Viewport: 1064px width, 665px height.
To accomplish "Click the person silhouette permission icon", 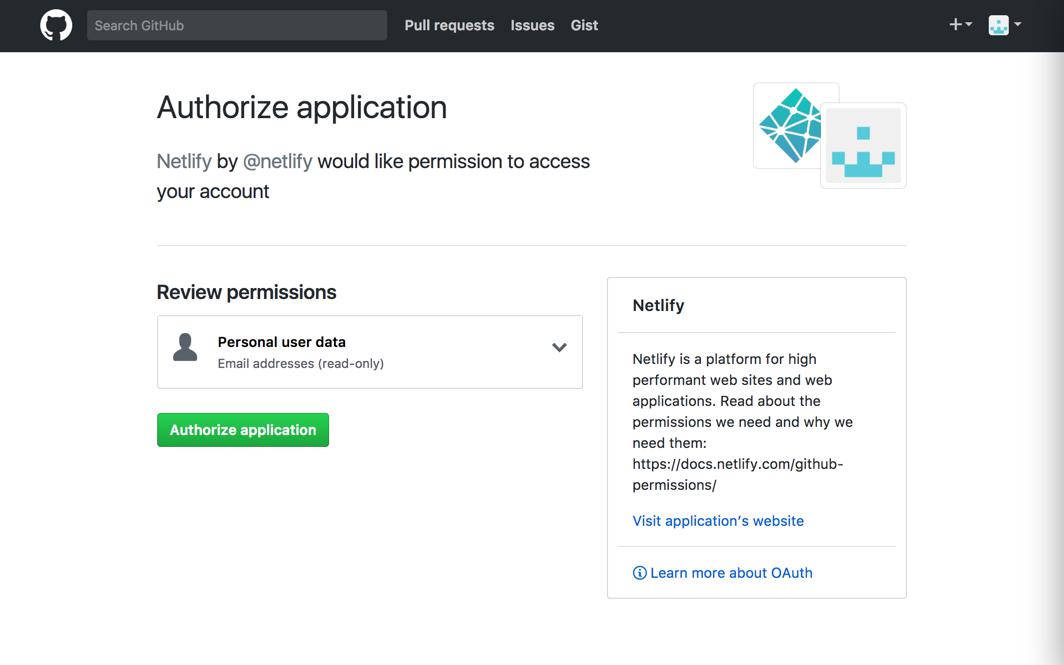I will [x=185, y=348].
